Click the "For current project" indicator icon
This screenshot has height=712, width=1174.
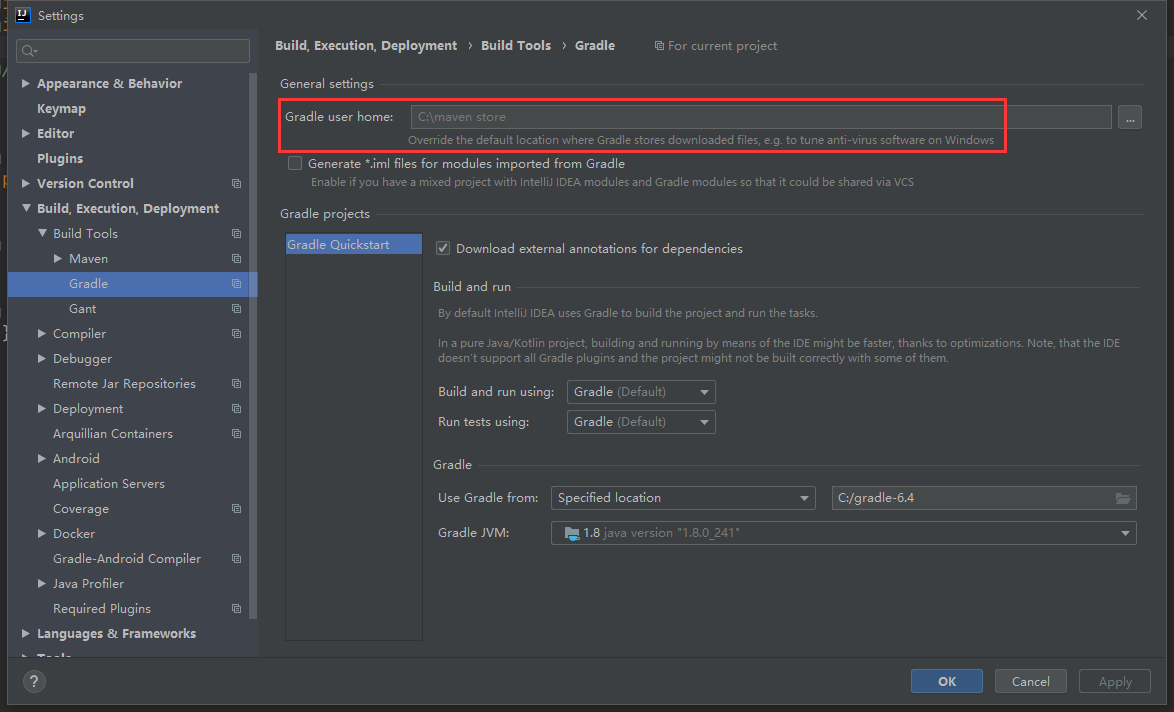pyautogui.click(x=658, y=45)
